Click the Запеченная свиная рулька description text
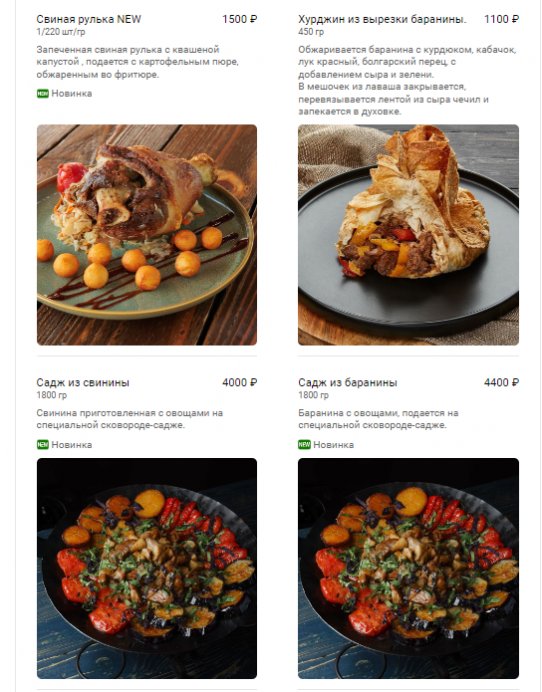Screen dimensions: 542x692 138,62
